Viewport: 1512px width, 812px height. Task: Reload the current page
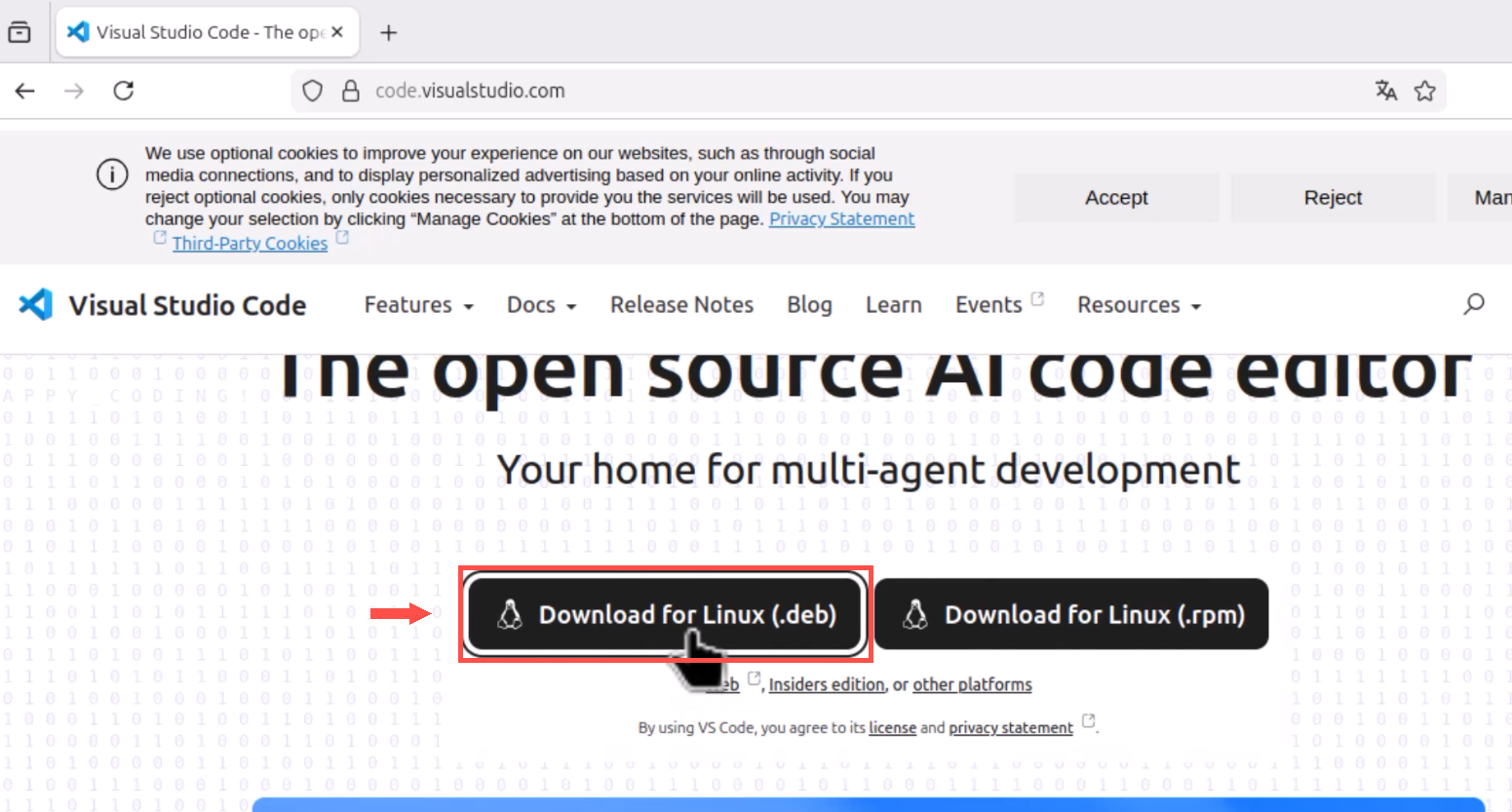click(x=124, y=91)
